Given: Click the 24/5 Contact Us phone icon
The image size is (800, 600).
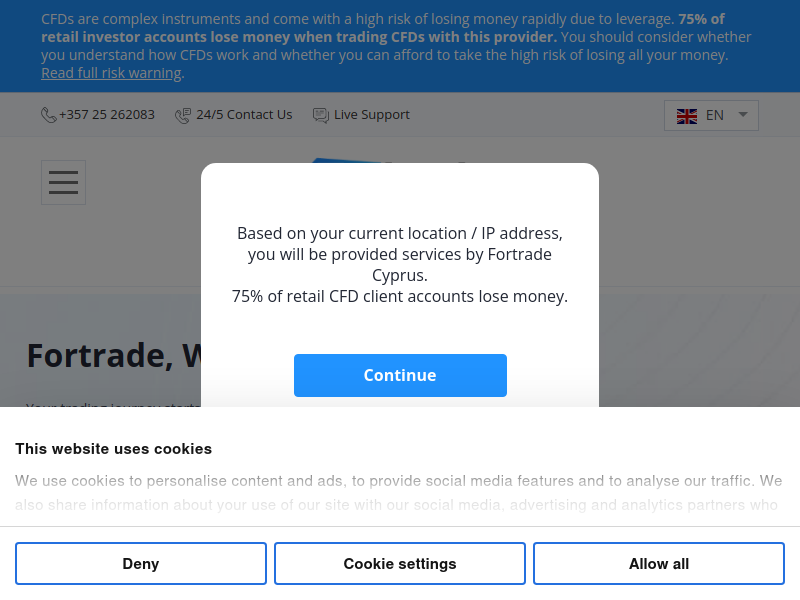Looking at the screenshot, I should 183,115.
